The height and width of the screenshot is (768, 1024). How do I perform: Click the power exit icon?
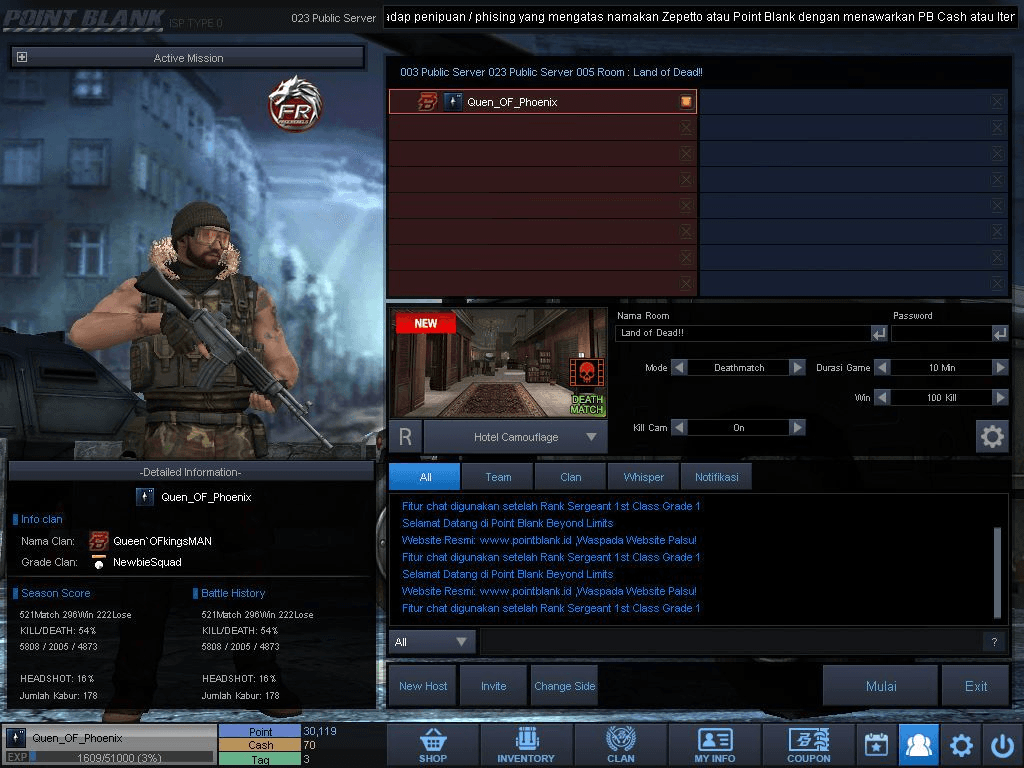1002,744
